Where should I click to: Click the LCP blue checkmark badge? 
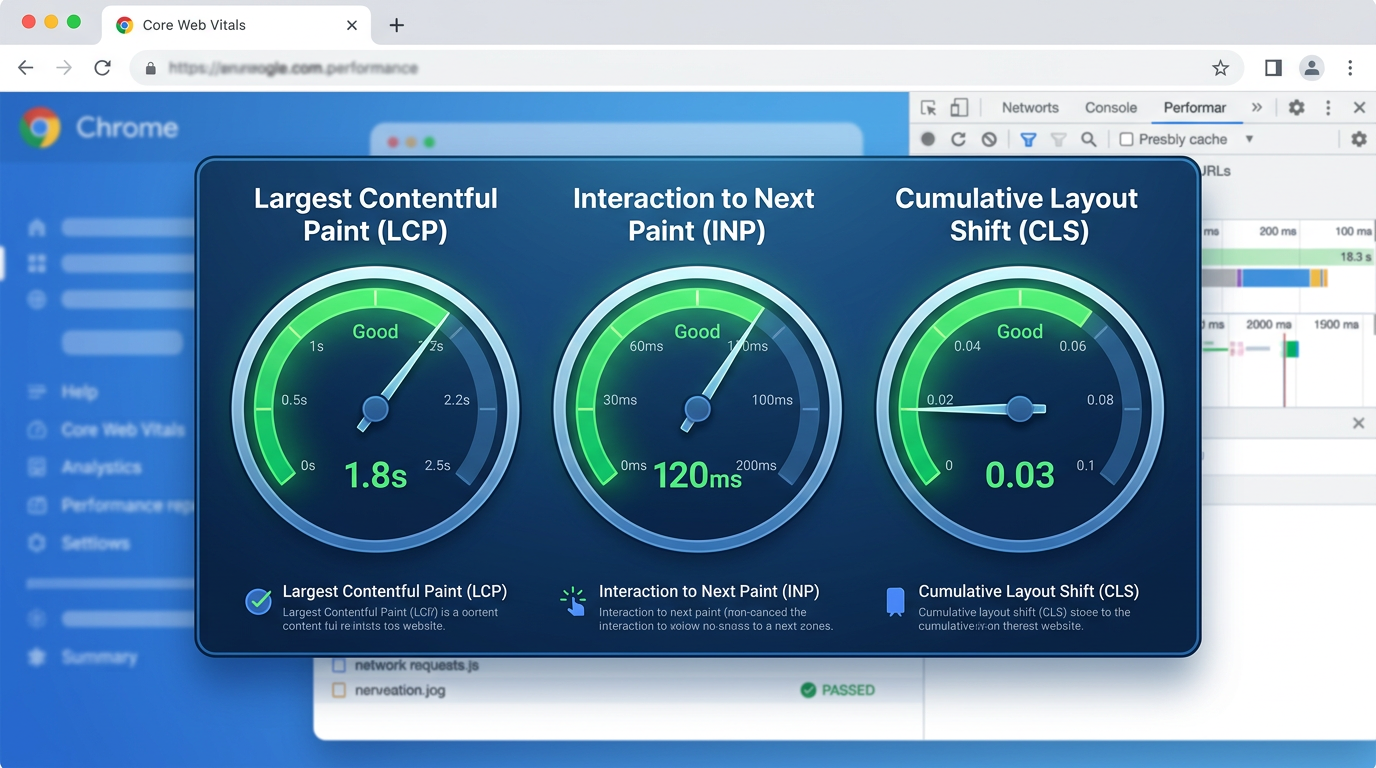pos(259,601)
